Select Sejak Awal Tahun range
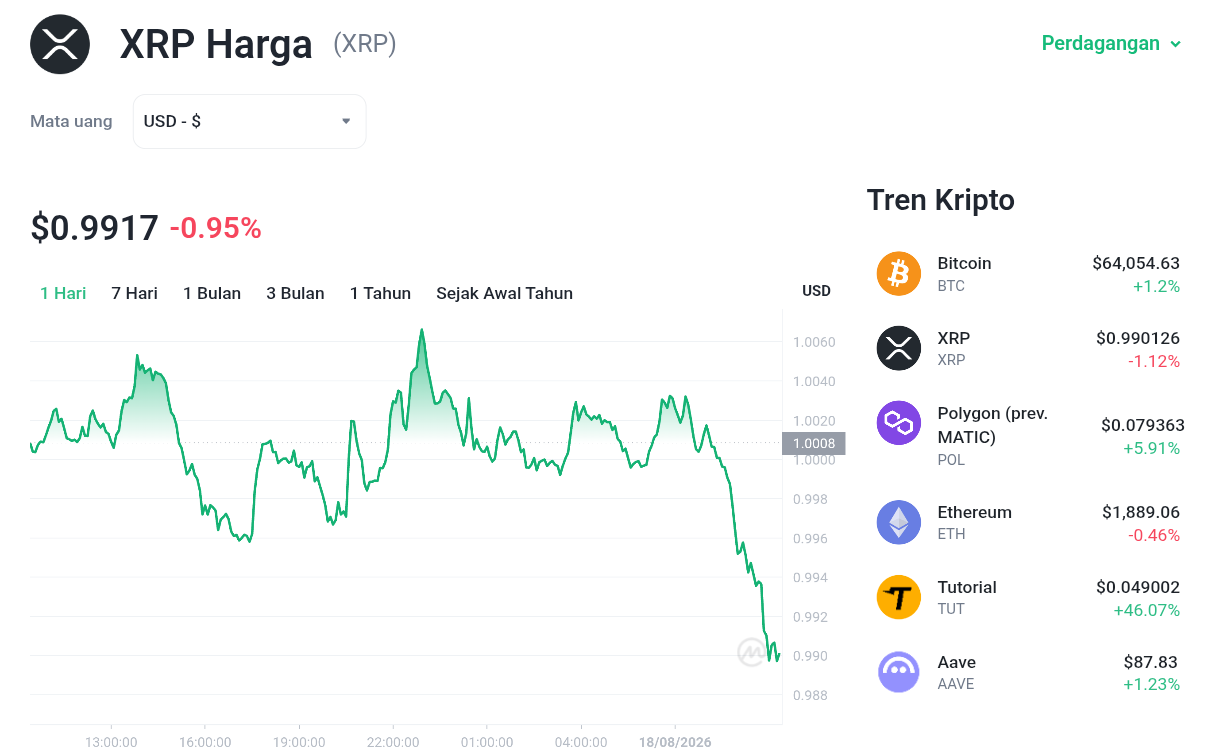 coord(504,293)
